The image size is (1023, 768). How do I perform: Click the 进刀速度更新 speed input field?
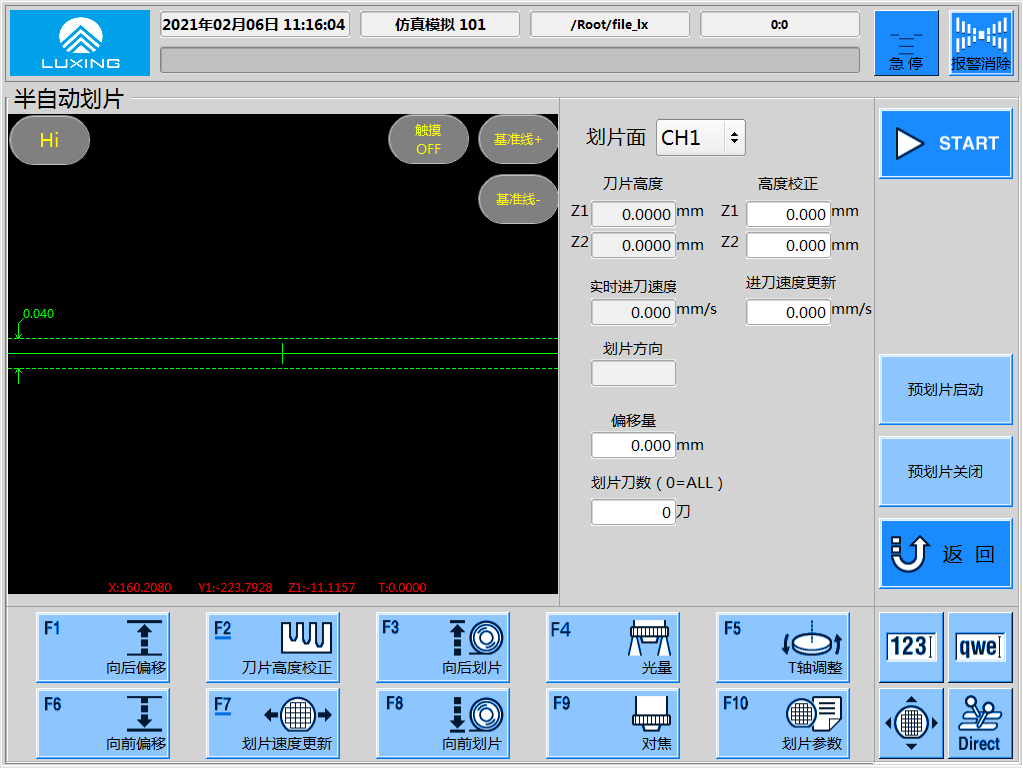pos(788,312)
